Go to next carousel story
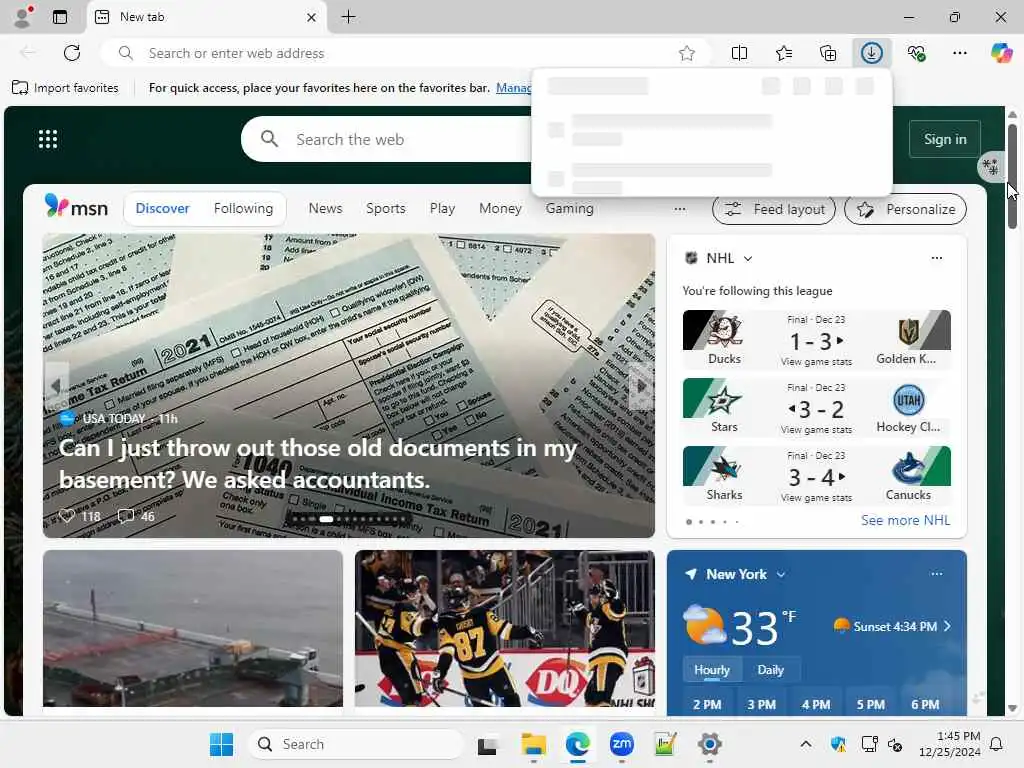 (x=641, y=386)
